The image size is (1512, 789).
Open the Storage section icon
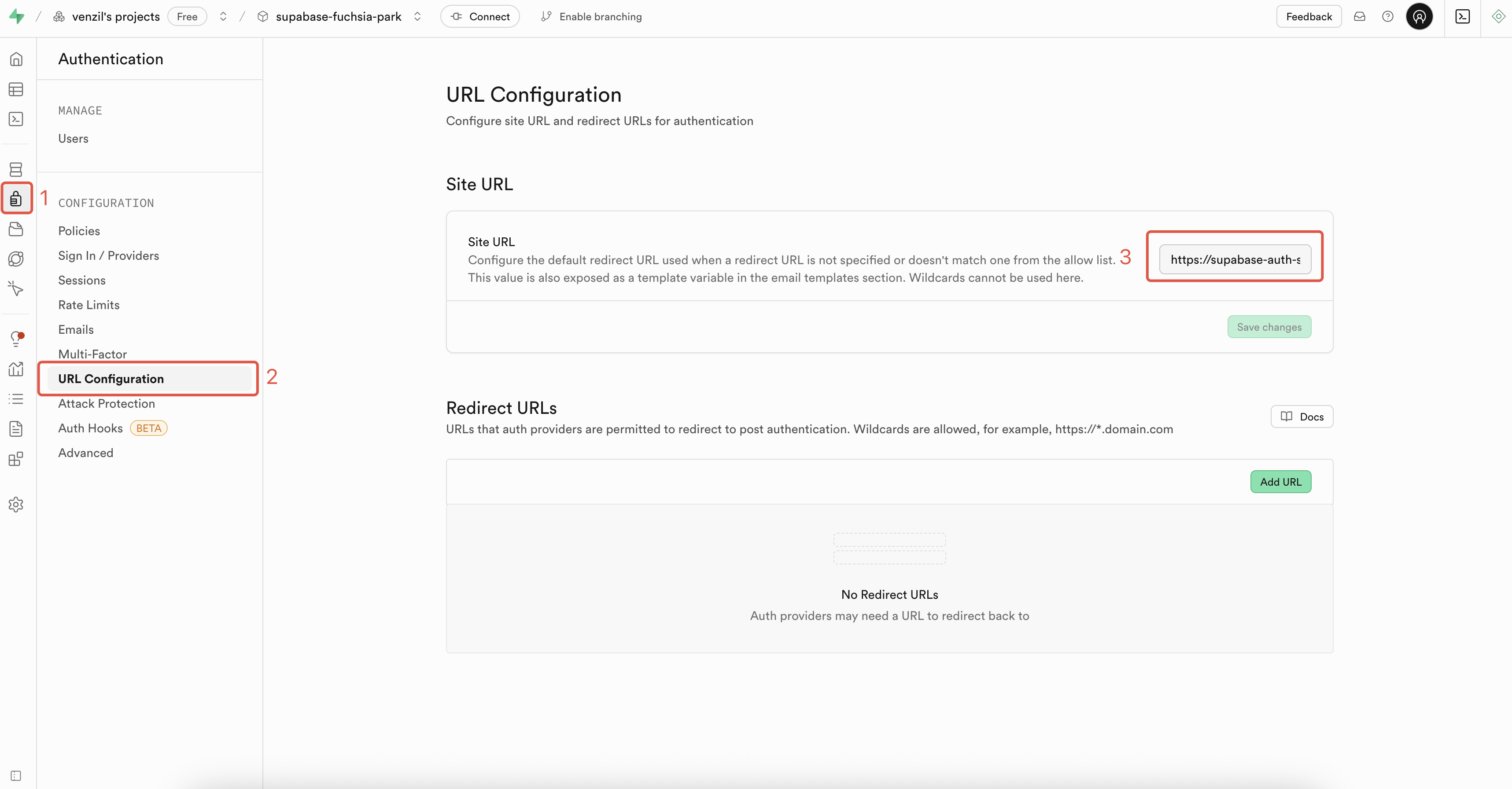click(x=16, y=229)
